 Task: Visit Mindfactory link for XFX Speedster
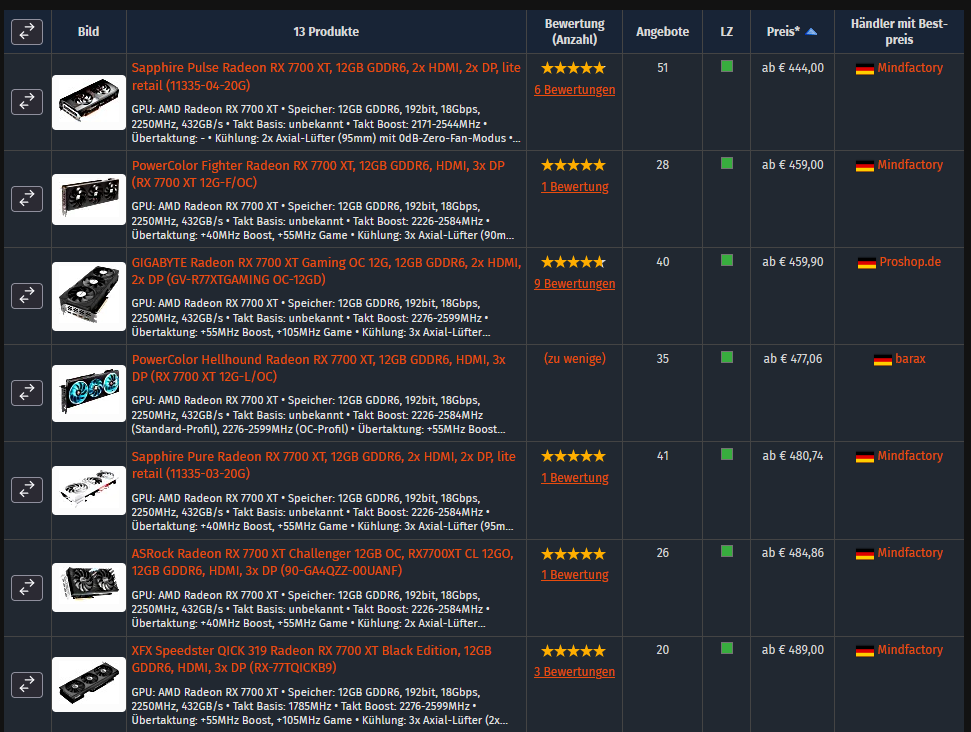coord(910,650)
